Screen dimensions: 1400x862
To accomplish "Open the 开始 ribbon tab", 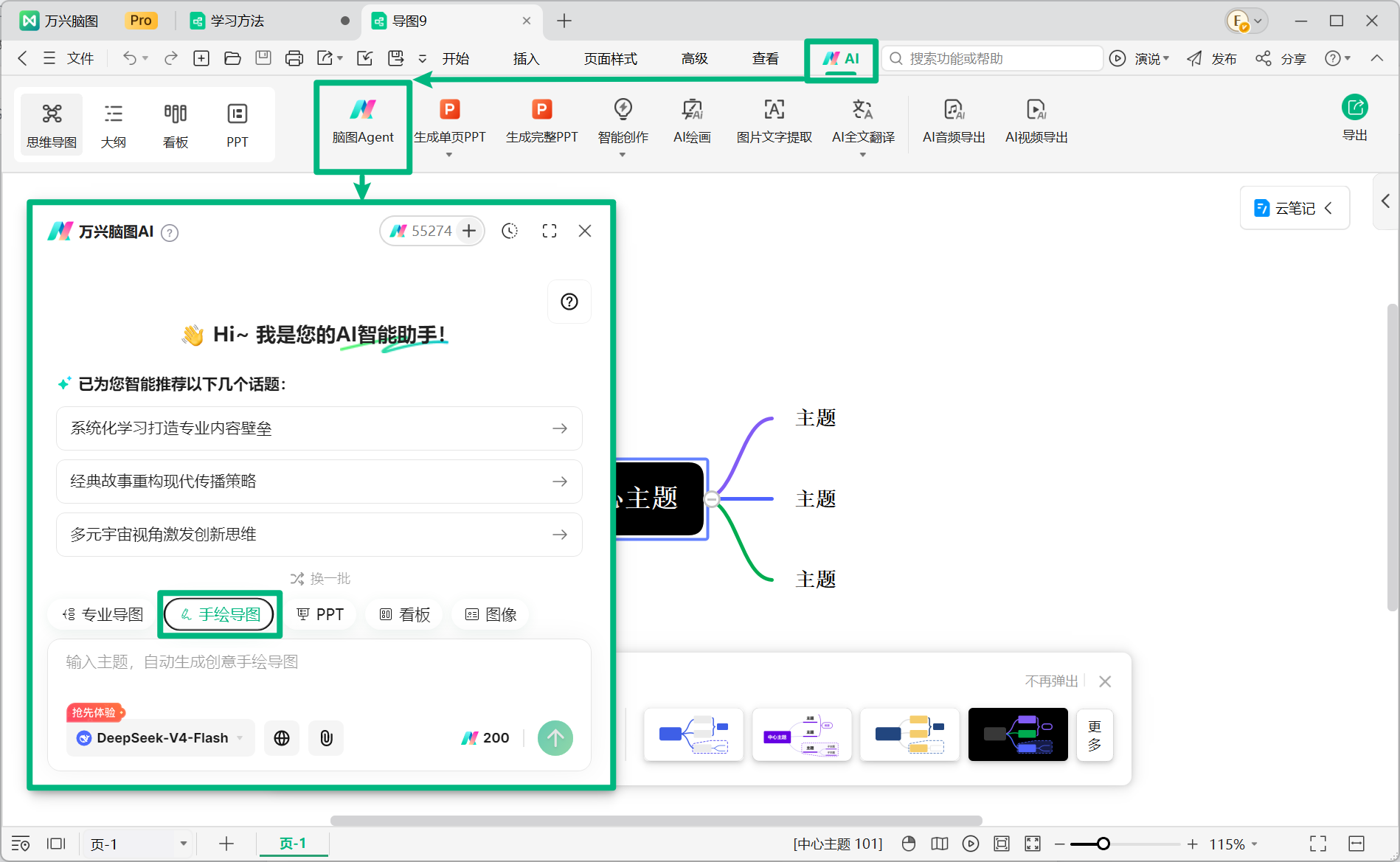I will [455, 59].
